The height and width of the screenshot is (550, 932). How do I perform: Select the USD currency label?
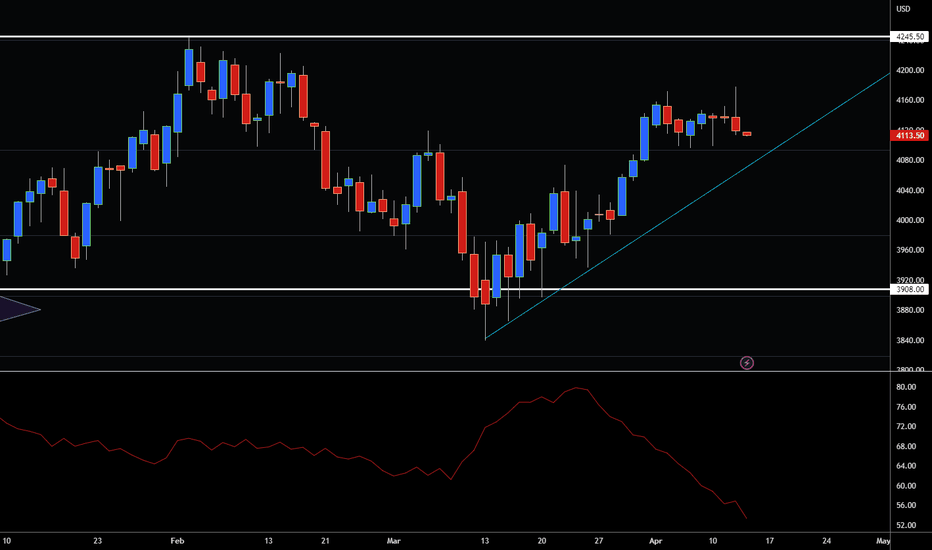tap(903, 9)
